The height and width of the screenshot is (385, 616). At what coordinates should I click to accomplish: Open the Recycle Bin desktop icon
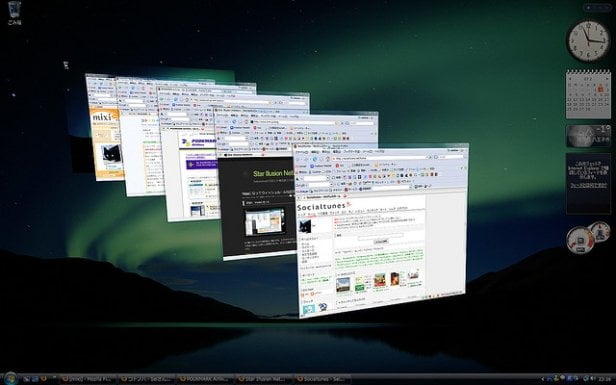coord(14,13)
